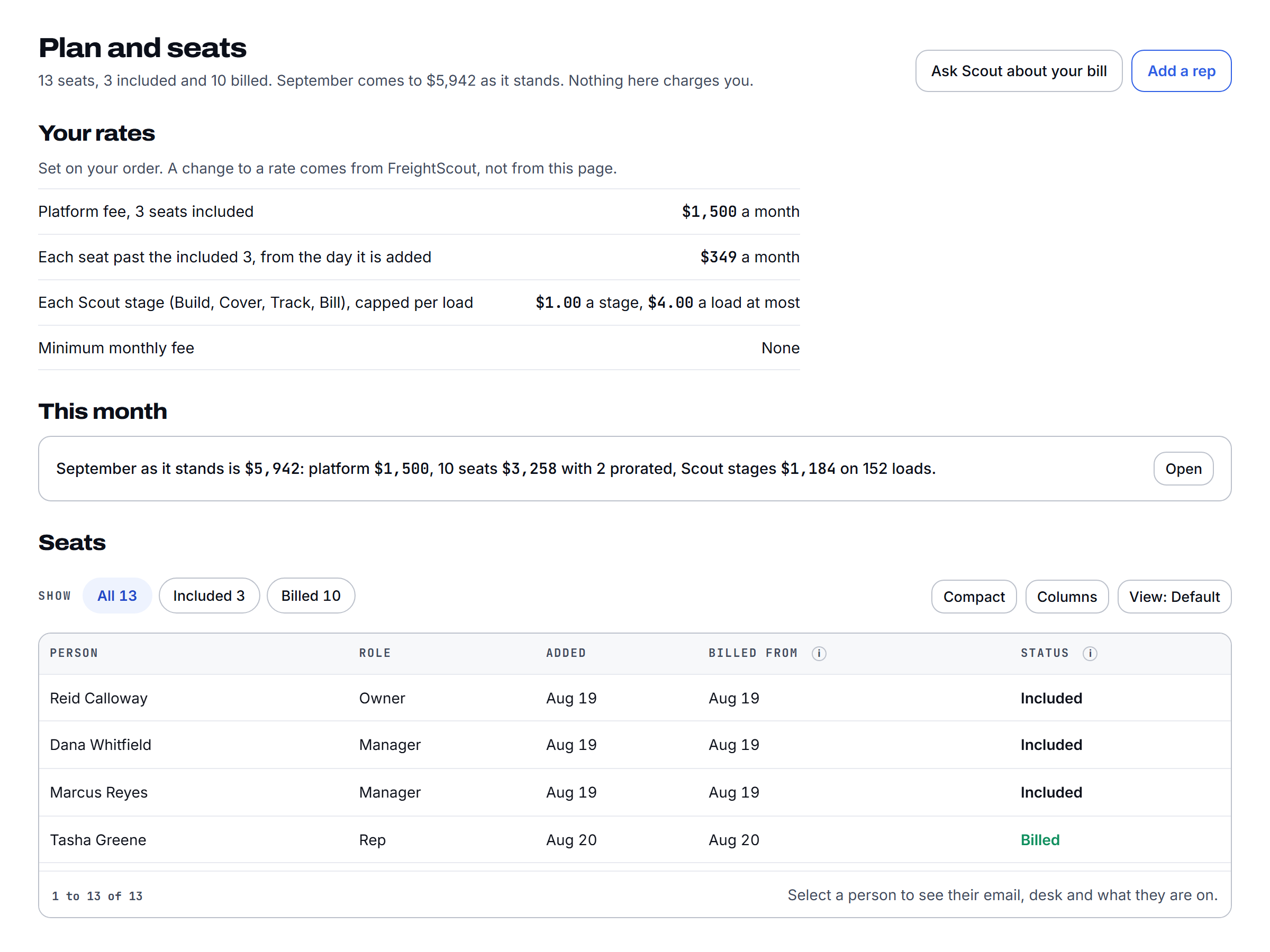
Task: Click Reid Calloway's Included status
Action: 1051,698
